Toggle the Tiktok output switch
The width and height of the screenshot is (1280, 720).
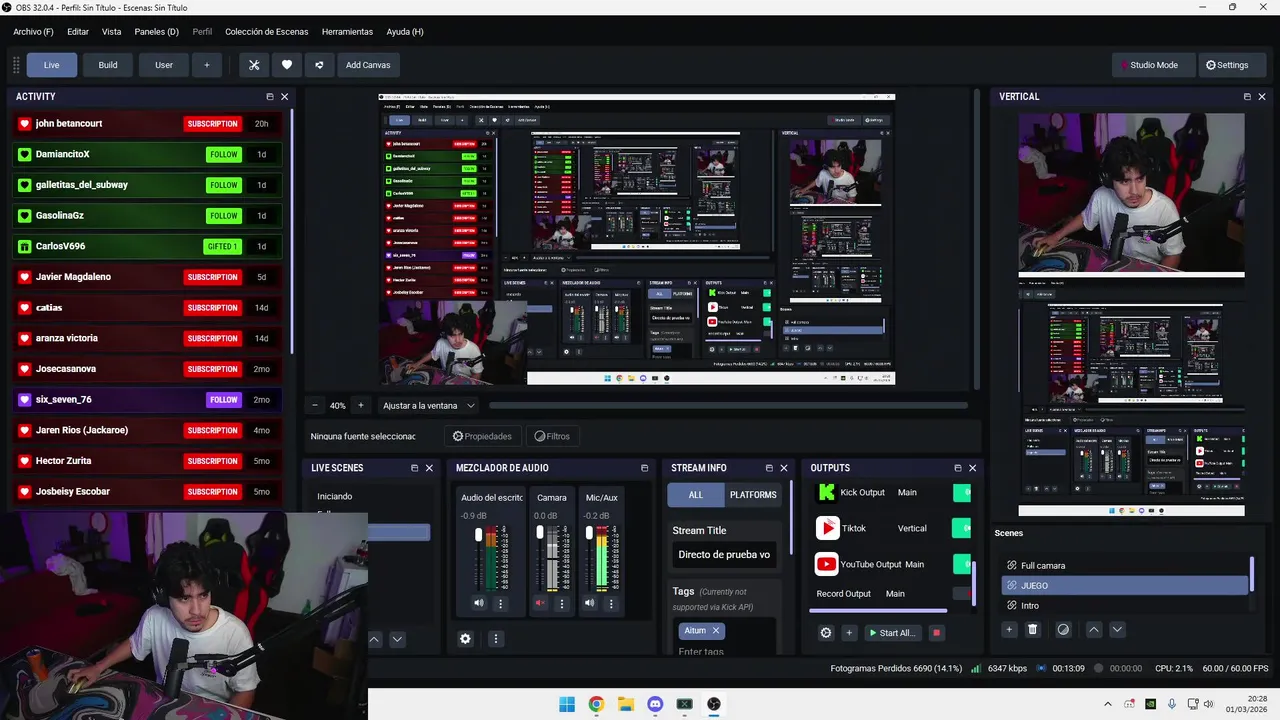[x=961, y=528]
